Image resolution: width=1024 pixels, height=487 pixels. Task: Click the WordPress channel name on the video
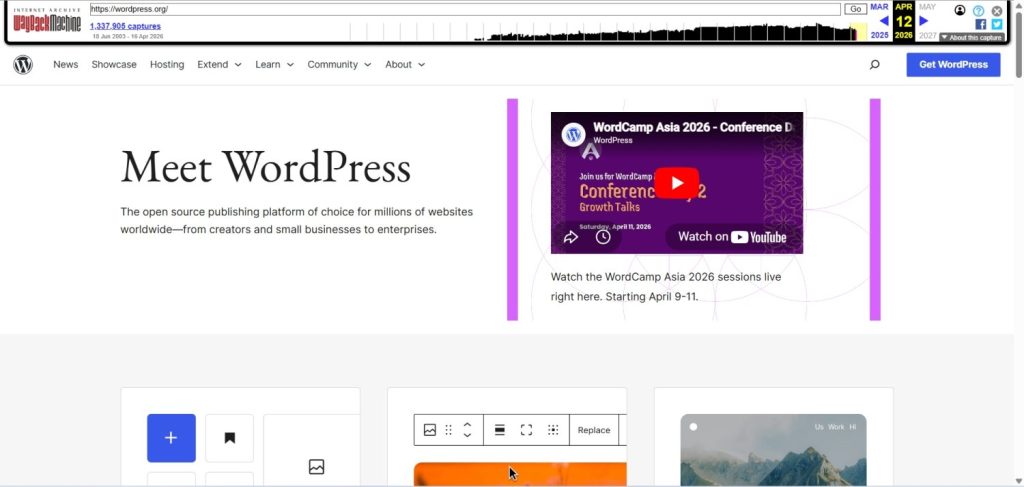click(613, 140)
